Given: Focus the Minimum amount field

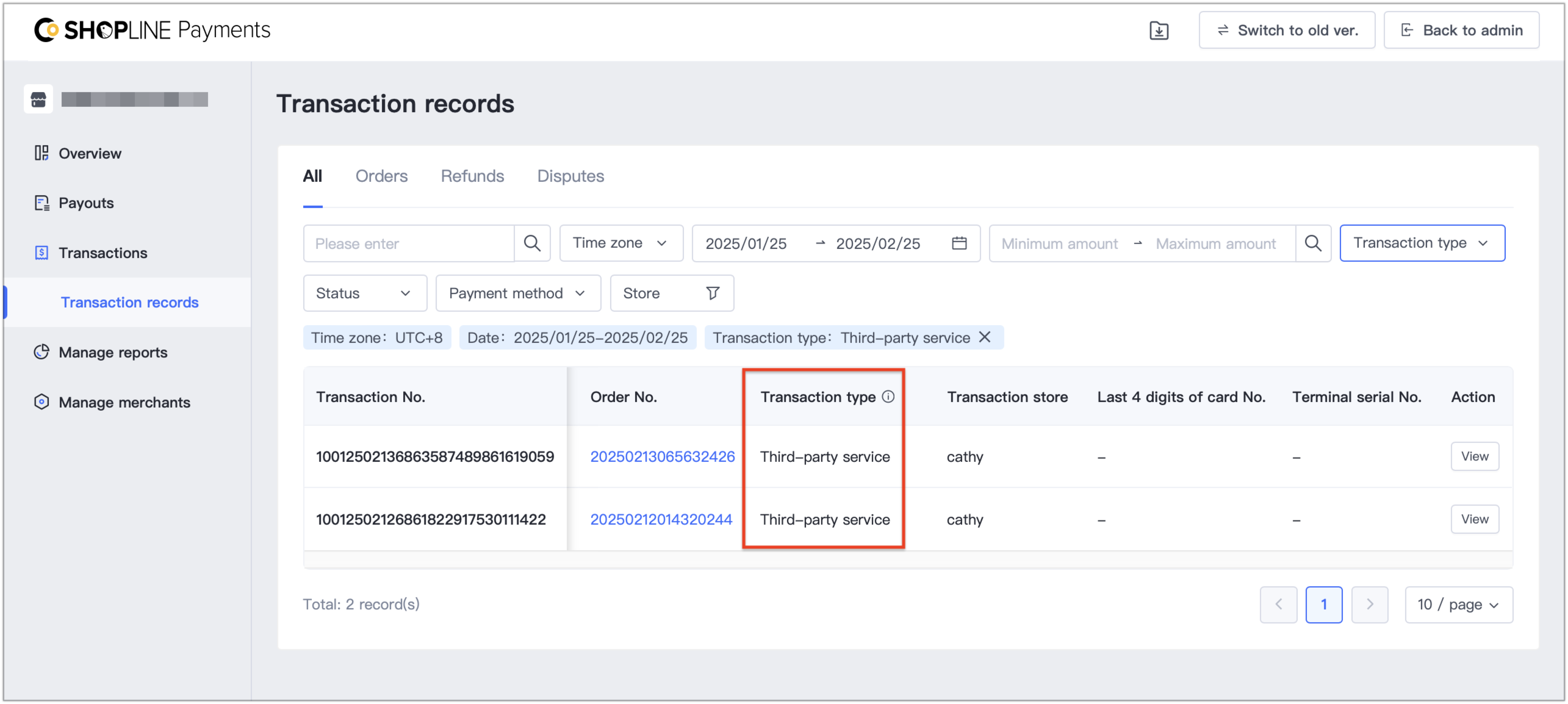Looking at the screenshot, I should click(1060, 243).
